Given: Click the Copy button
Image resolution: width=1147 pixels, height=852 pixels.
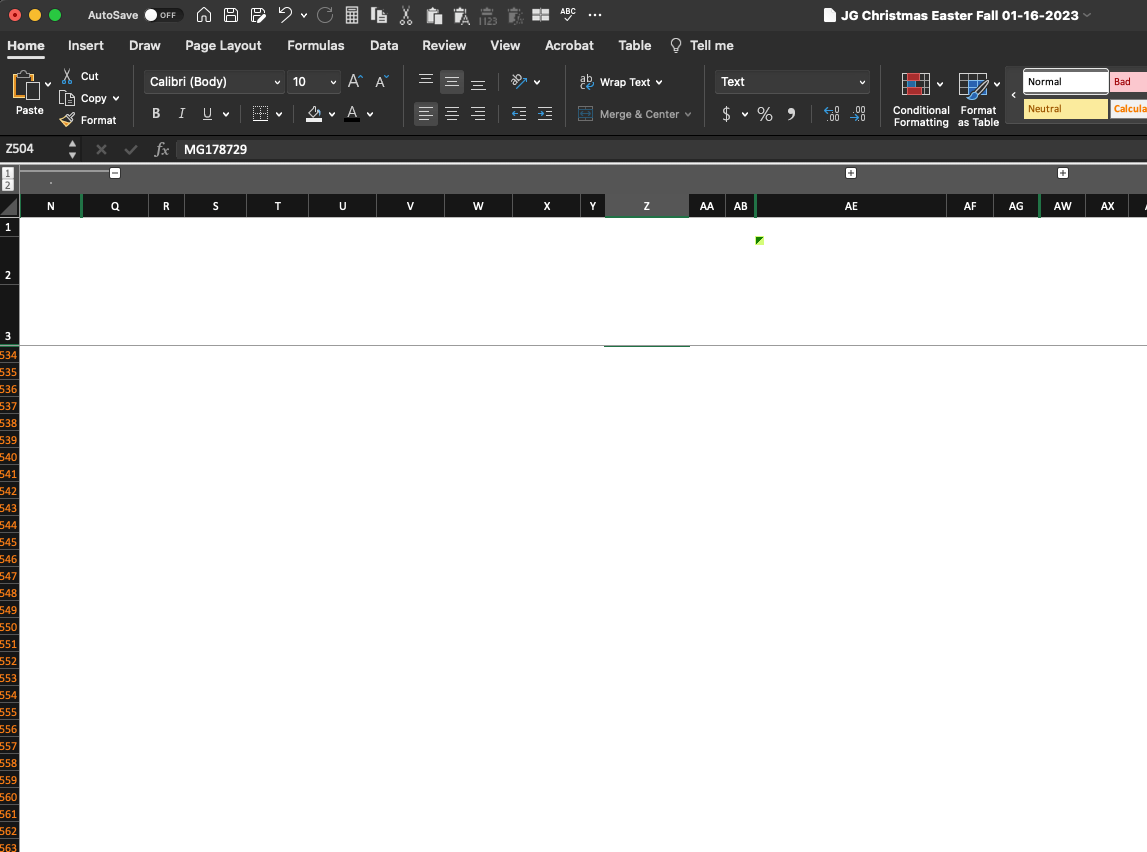Looking at the screenshot, I should (x=83, y=98).
